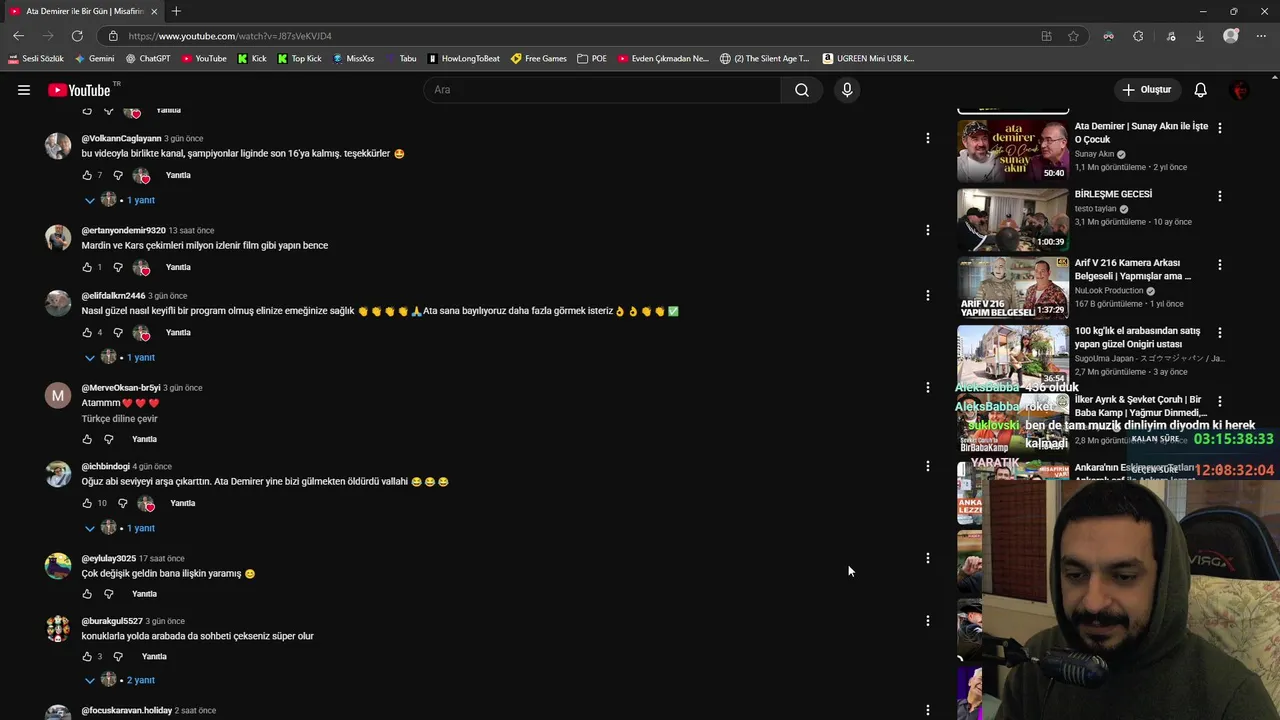Open 'Arif V 216' video thumbnail
Screen dimensions: 1280x720
(x=1013, y=288)
